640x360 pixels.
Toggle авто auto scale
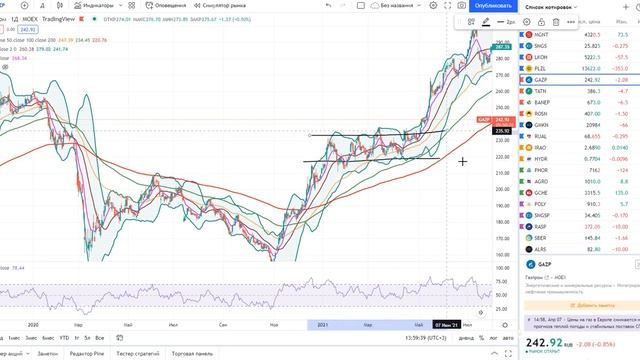508,338
